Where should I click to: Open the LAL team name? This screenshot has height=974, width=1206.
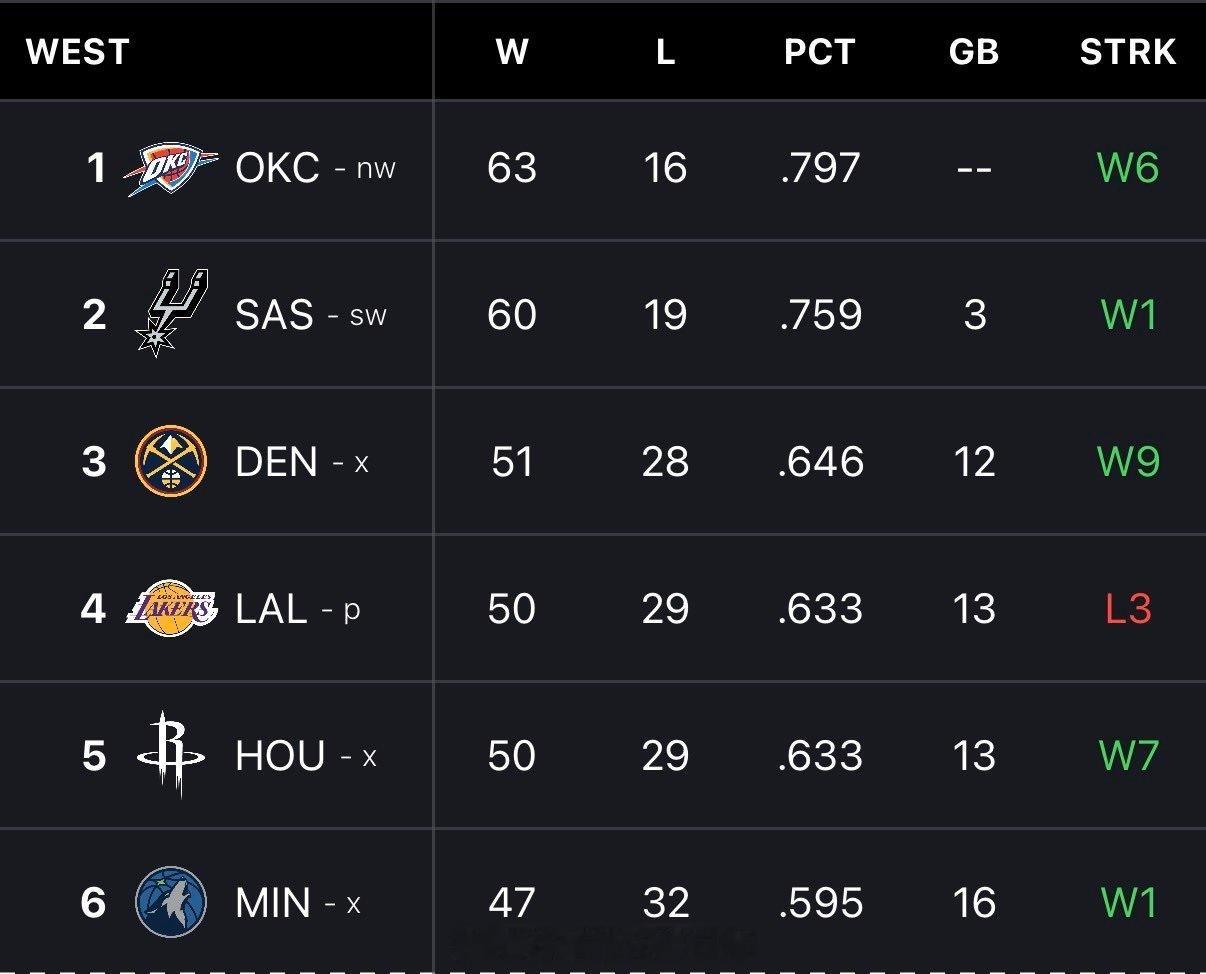pyautogui.click(x=271, y=609)
